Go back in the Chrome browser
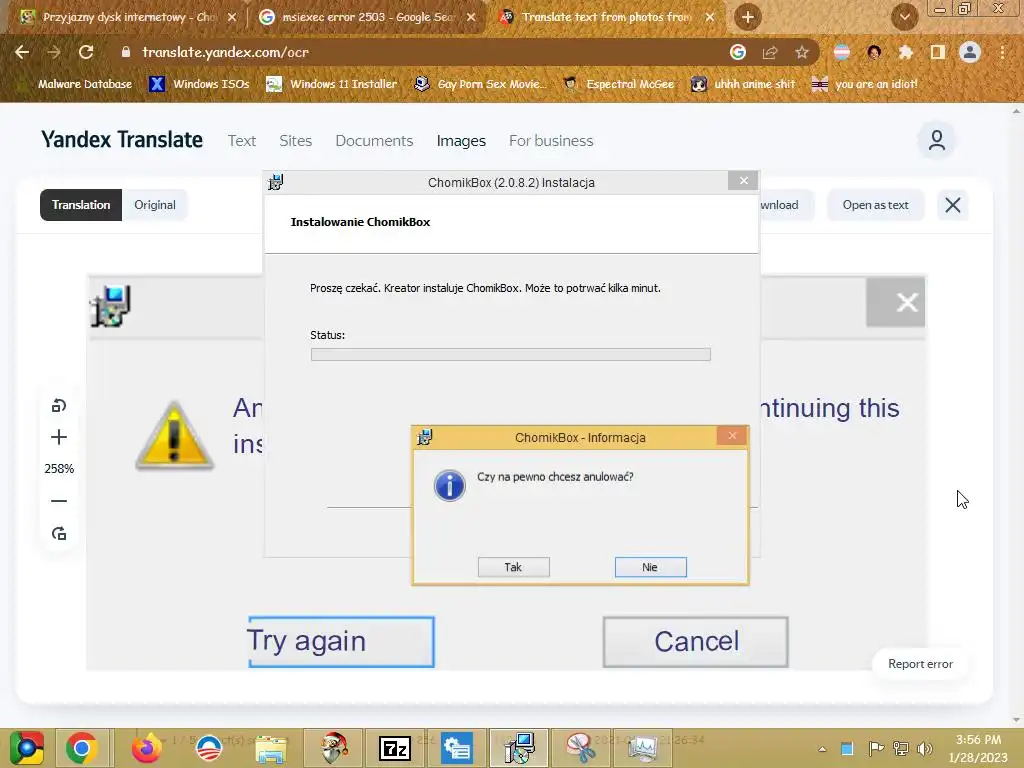This screenshot has width=1024, height=768. [x=22, y=52]
